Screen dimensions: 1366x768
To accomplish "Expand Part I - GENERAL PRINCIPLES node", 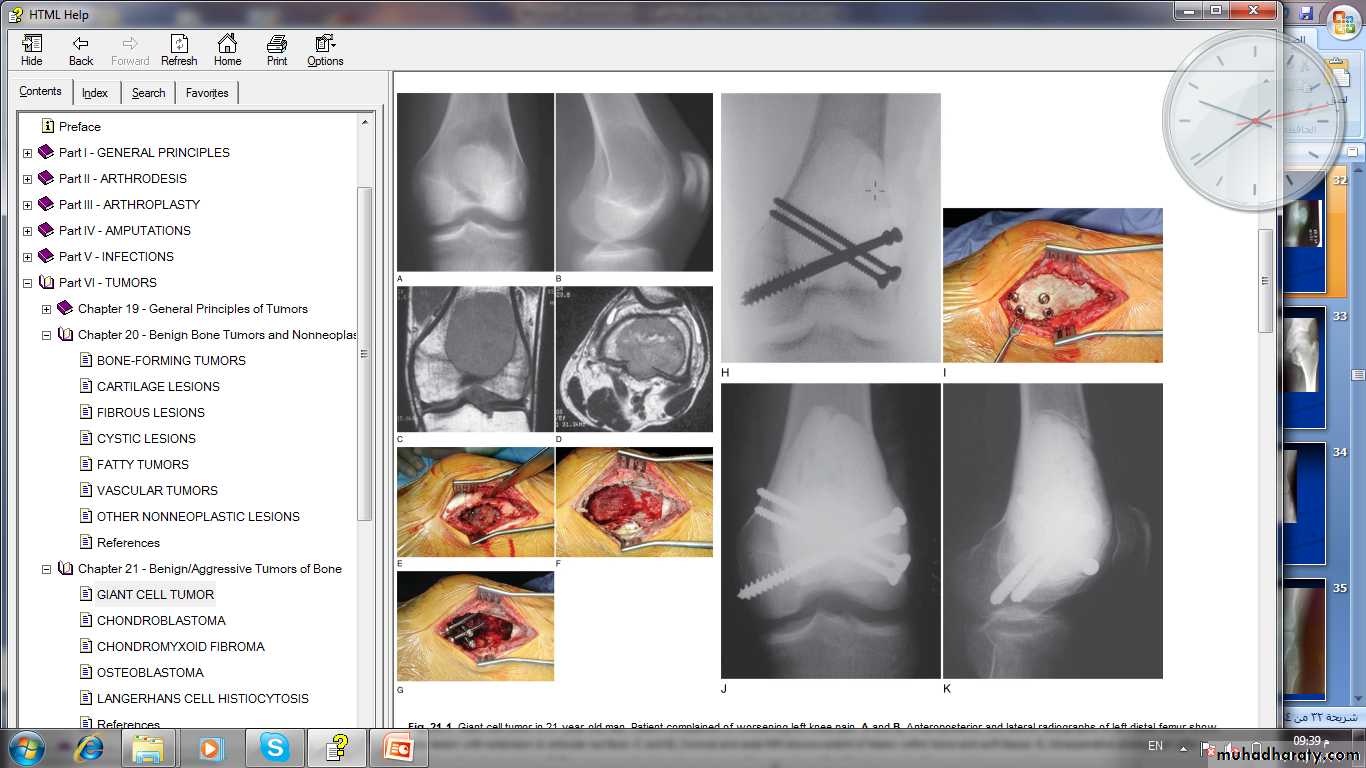I will (x=28, y=153).
